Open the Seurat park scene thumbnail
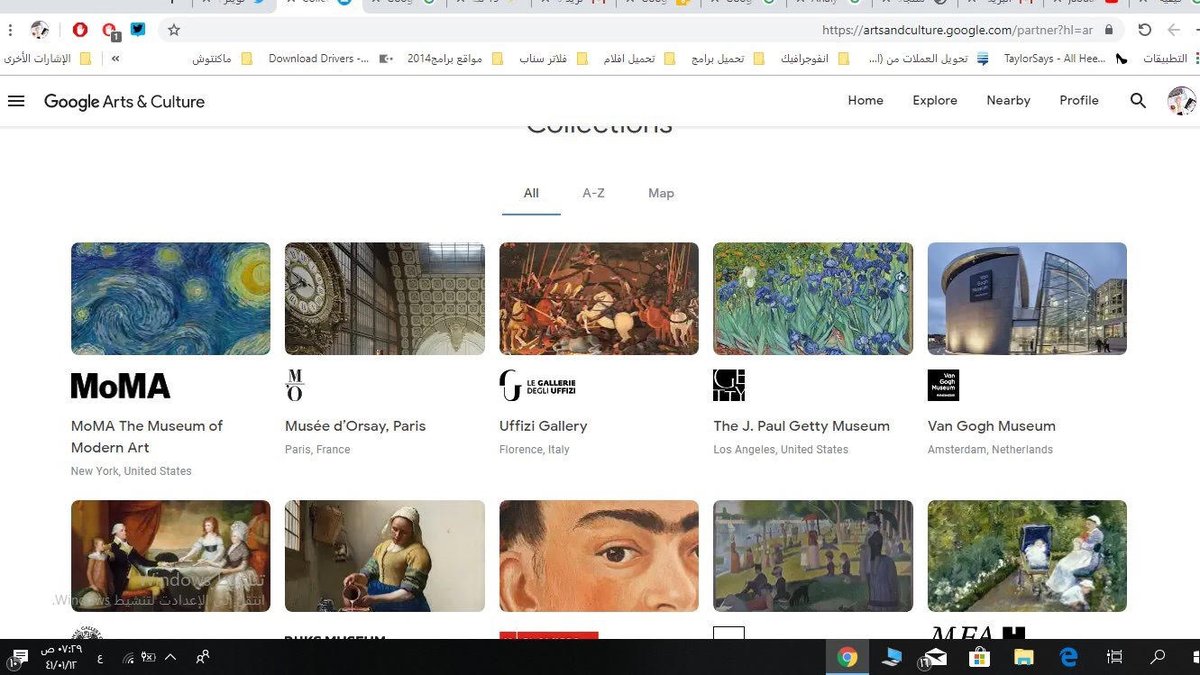 (x=813, y=556)
